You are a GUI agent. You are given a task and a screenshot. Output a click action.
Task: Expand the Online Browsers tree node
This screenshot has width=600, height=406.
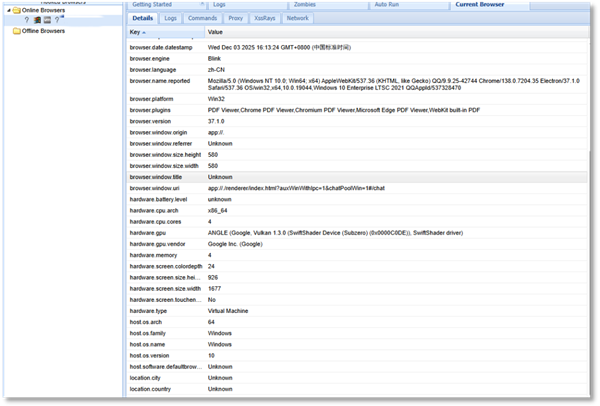tap(7, 10)
